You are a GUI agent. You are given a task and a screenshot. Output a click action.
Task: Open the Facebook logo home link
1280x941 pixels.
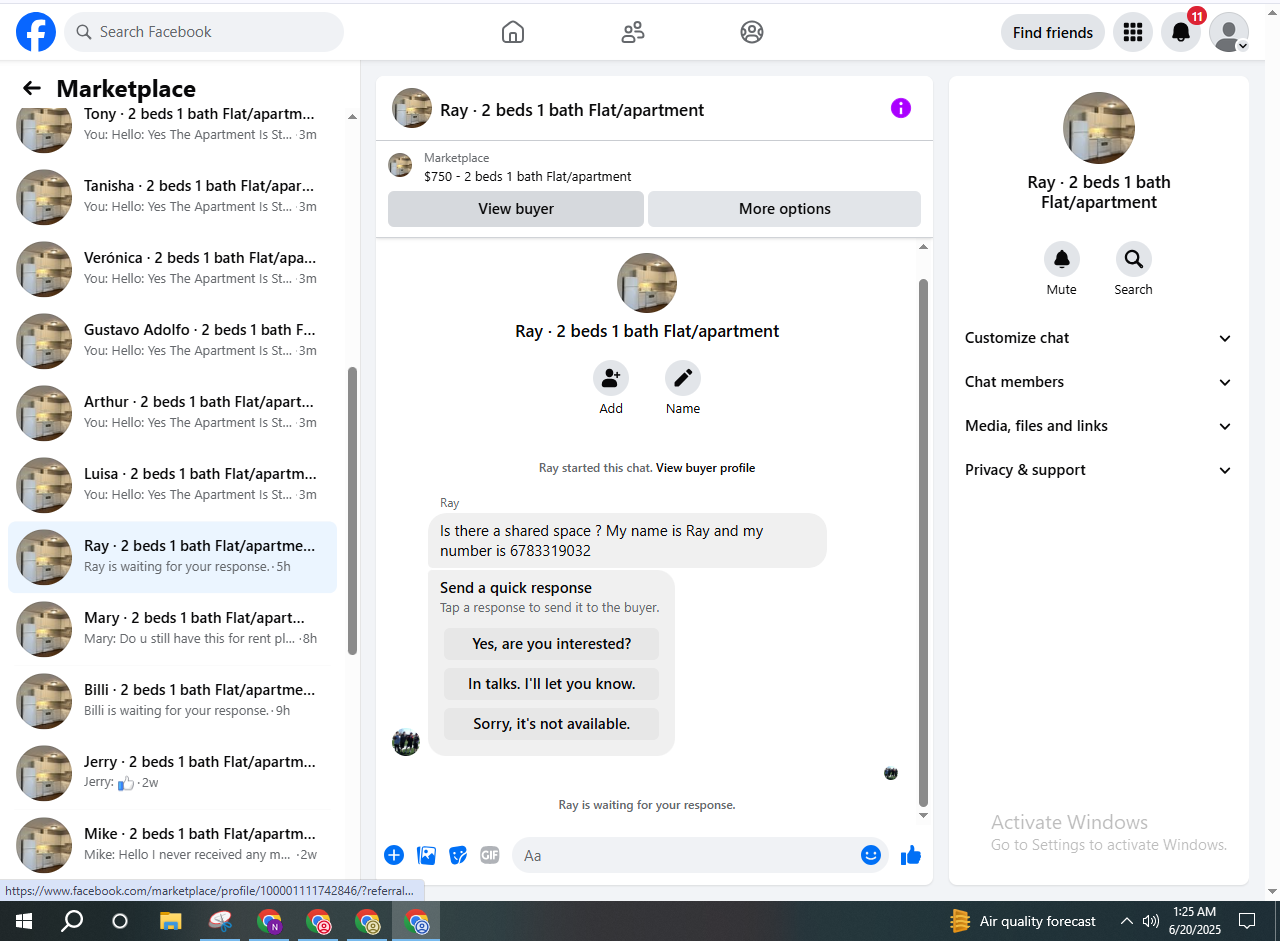pyautogui.click(x=36, y=32)
